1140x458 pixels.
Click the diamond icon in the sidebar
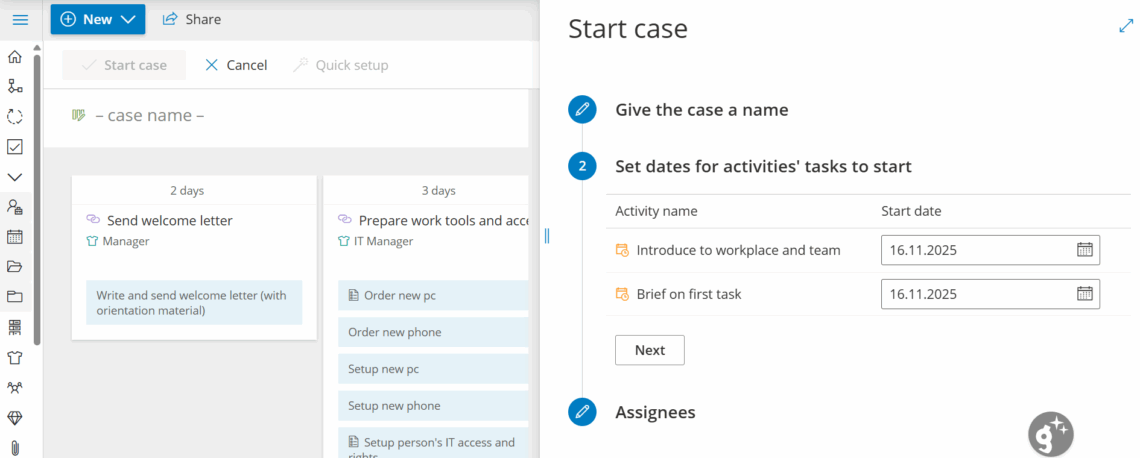[15, 418]
